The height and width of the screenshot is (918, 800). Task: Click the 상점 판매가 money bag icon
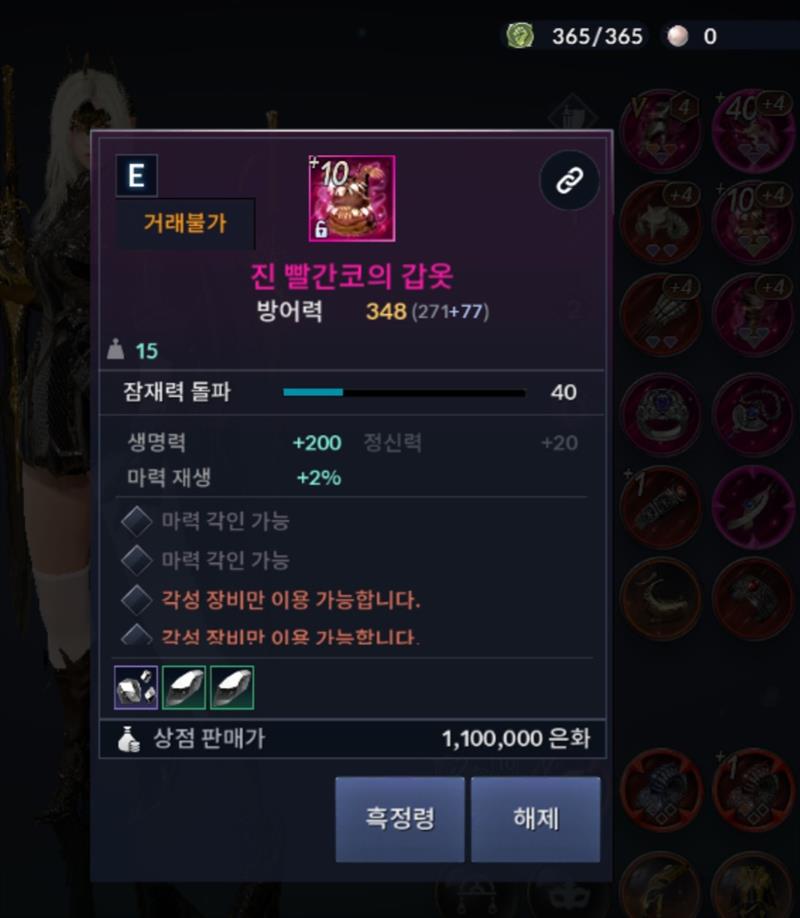point(128,739)
